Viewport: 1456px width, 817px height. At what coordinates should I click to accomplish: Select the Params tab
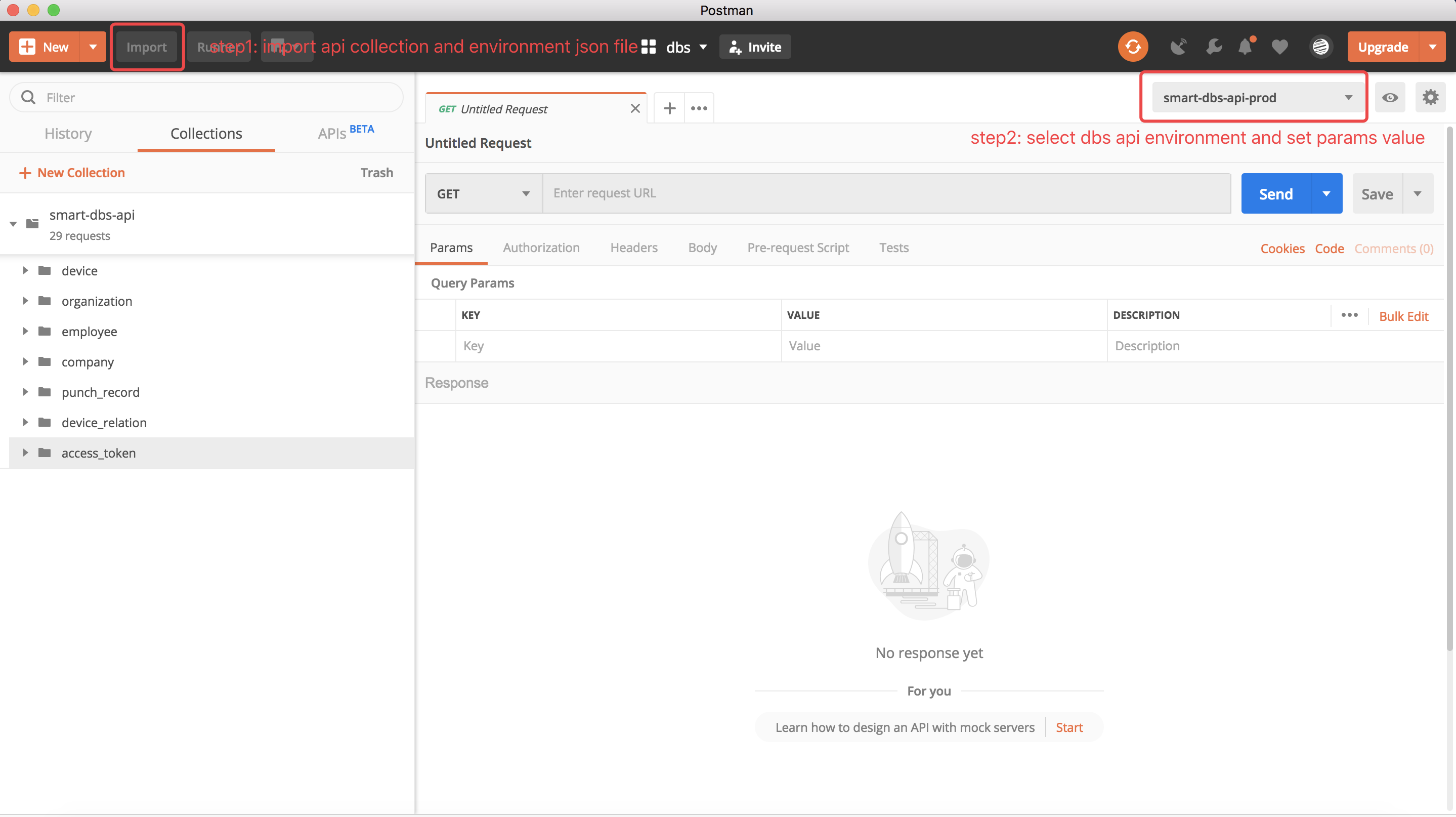(451, 248)
